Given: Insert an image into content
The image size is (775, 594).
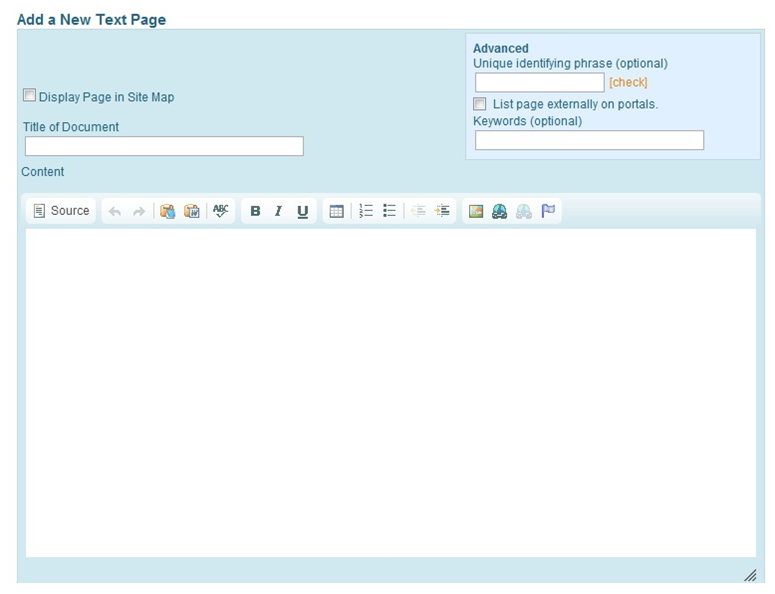Looking at the screenshot, I should 476,211.
